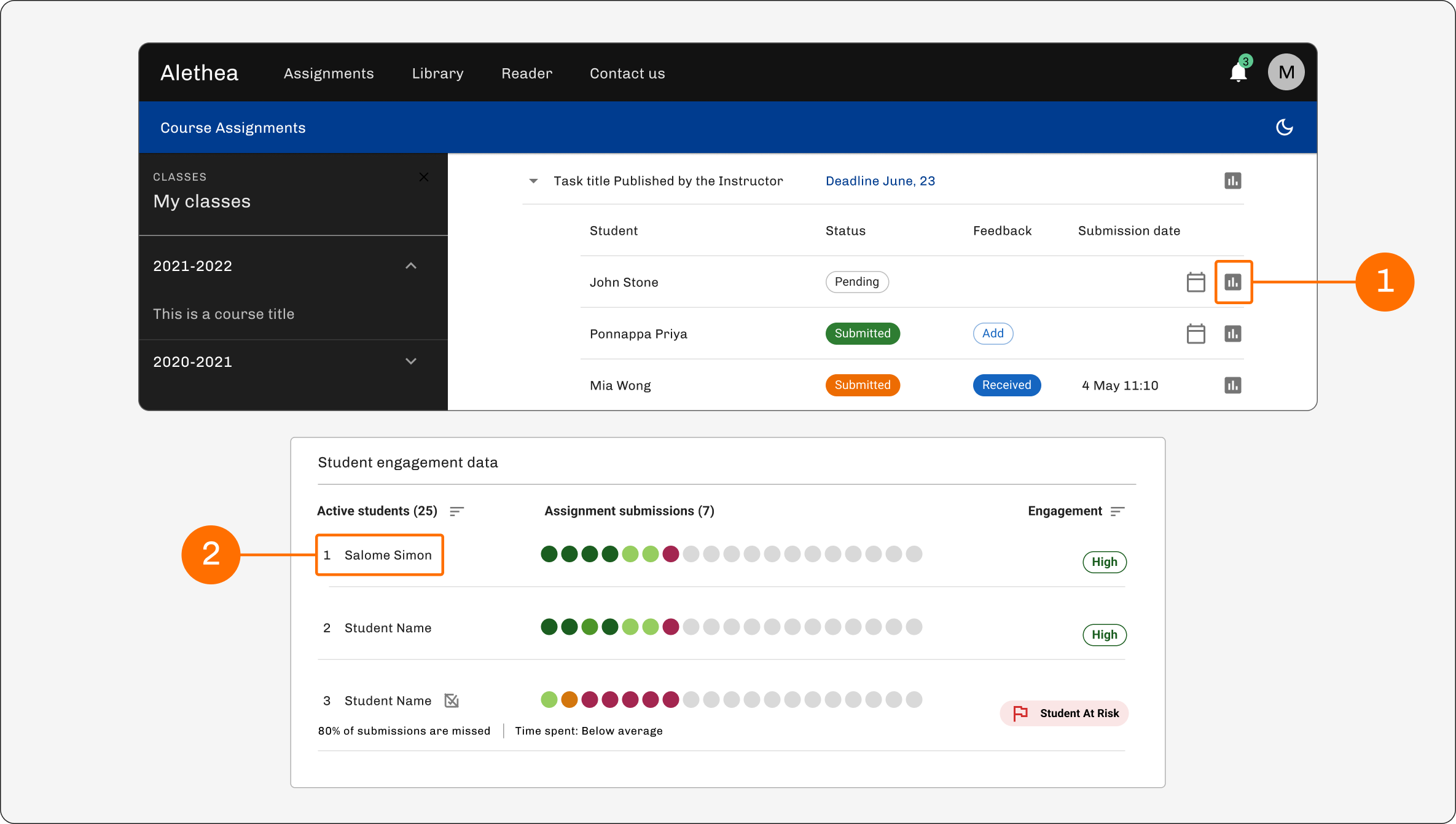Image resolution: width=1456 pixels, height=824 pixels.
Task: Click the missed-submission icon next to third student
Action: [x=452, y=700]
